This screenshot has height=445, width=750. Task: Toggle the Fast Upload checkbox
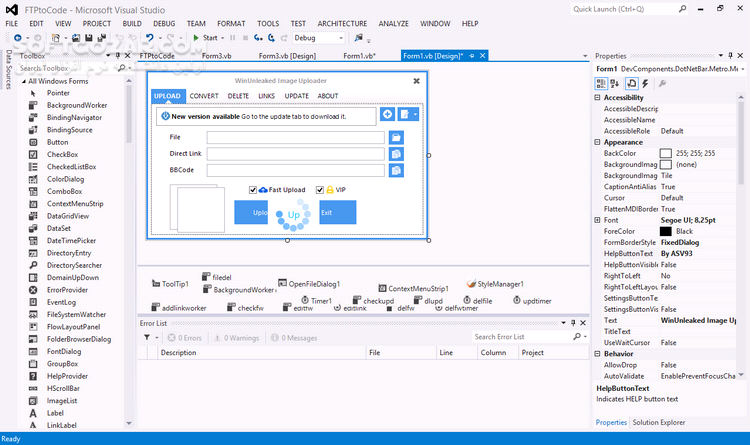(253, 190)
